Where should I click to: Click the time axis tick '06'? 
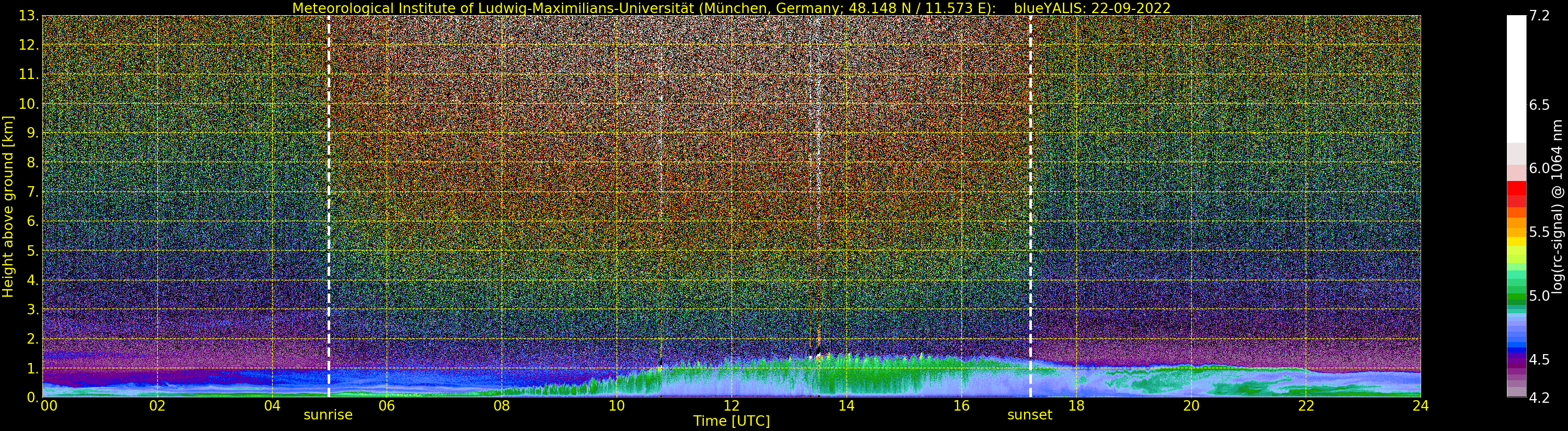pos(387,405)
